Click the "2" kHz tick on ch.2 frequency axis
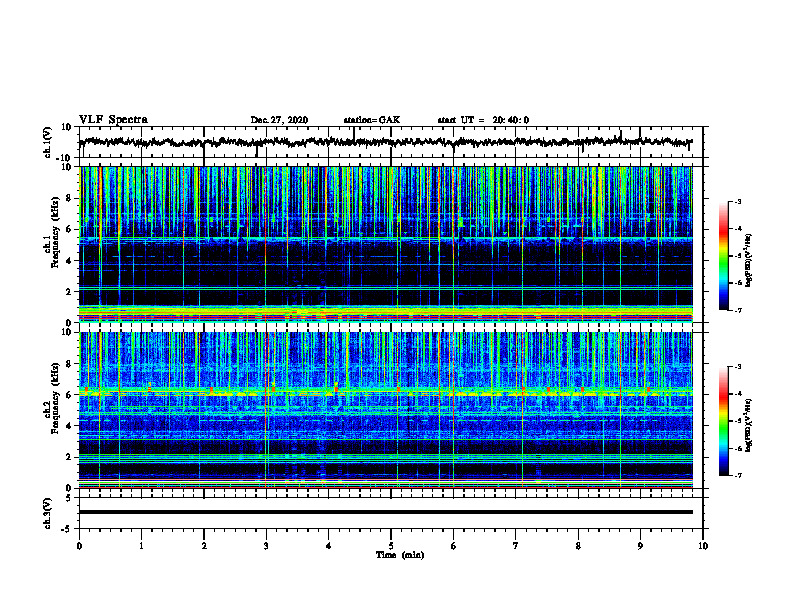The height and width of the screenshot is (612, 792). [x=70, y=457]
